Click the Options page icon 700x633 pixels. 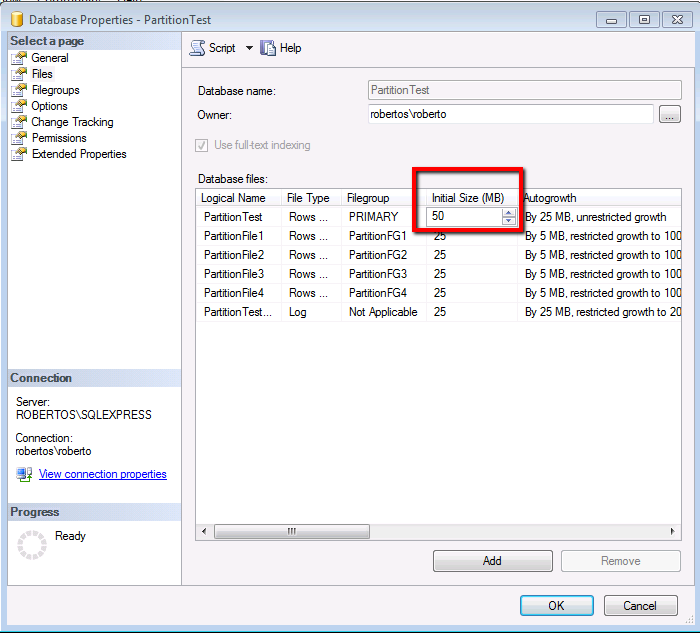[19, 106]
